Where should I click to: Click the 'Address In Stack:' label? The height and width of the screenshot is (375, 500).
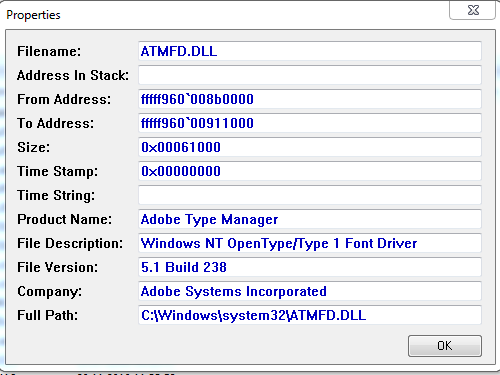click(x=73, y=75)
